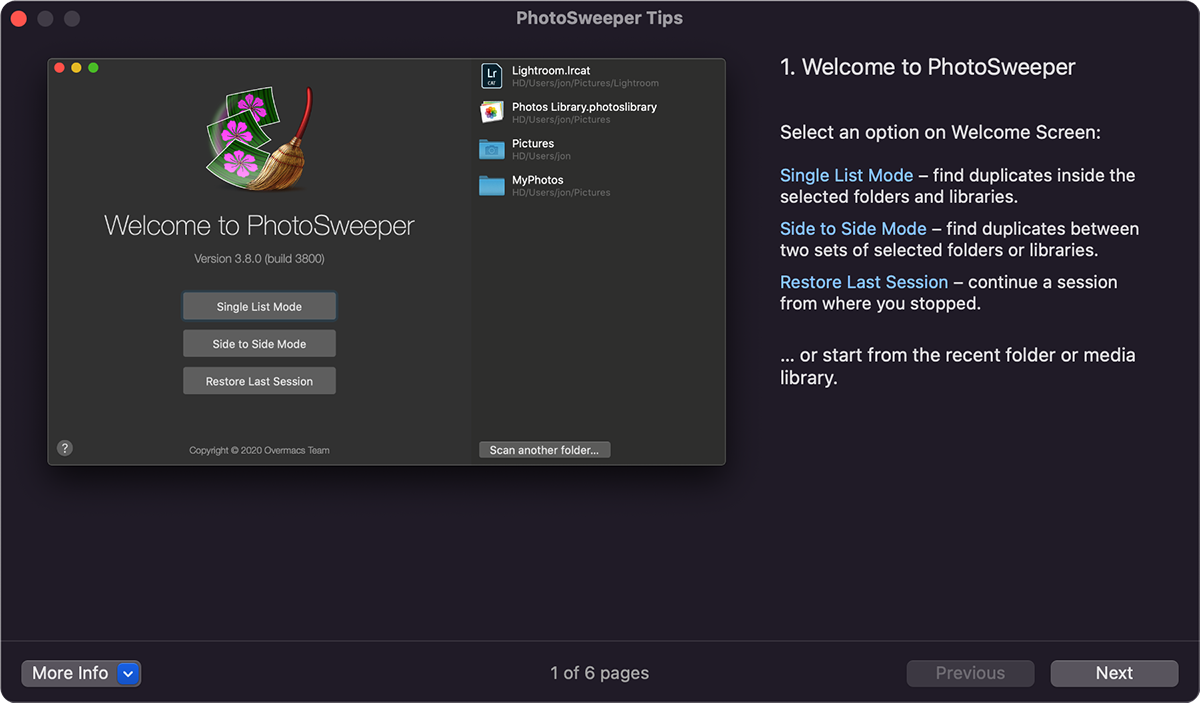Select Photos Library.photoslibrary entry
The width and height of the screenshot is (1200, 703).
(584, 107)
